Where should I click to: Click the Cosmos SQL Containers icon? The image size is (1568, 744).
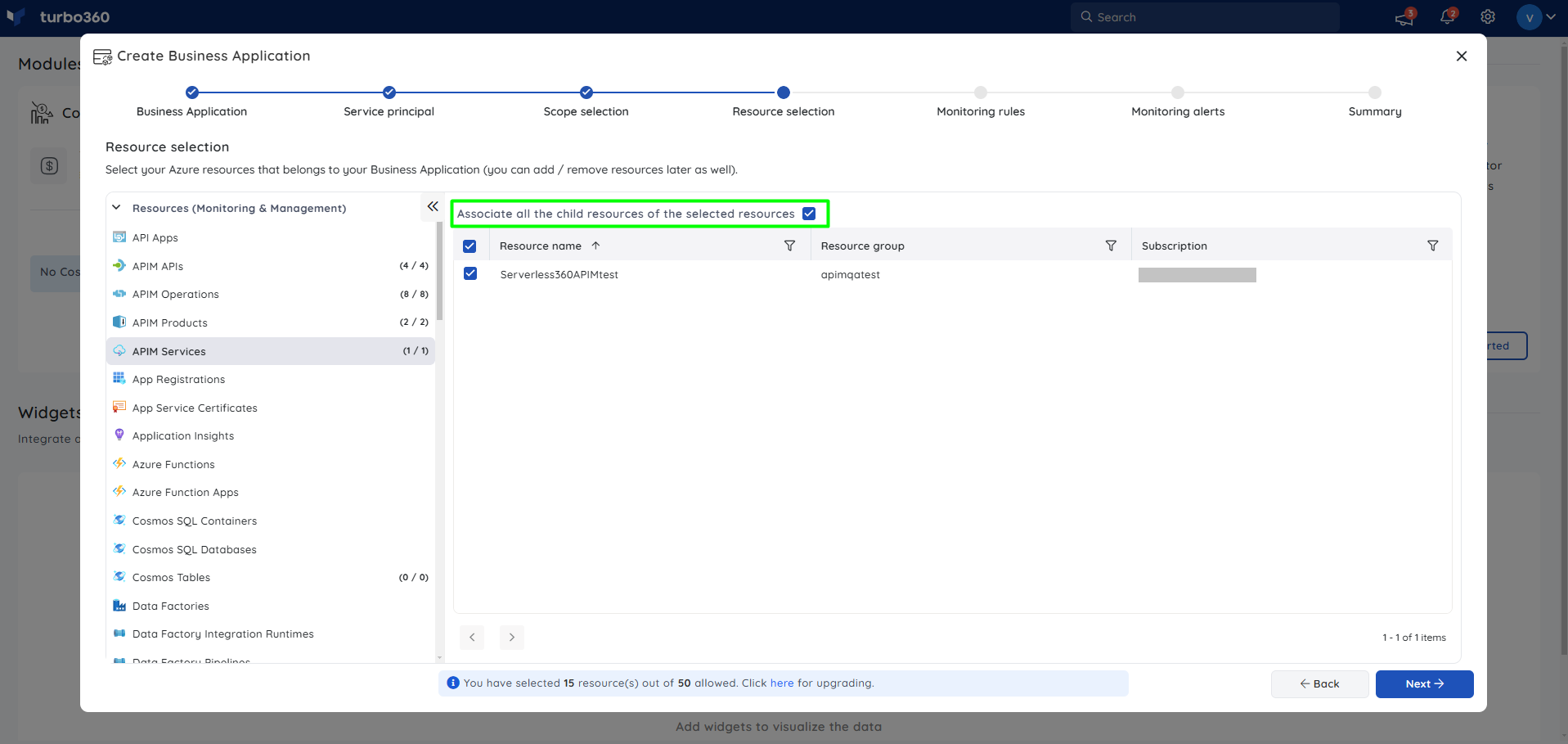pyautogui.click(x=119, y=520)
